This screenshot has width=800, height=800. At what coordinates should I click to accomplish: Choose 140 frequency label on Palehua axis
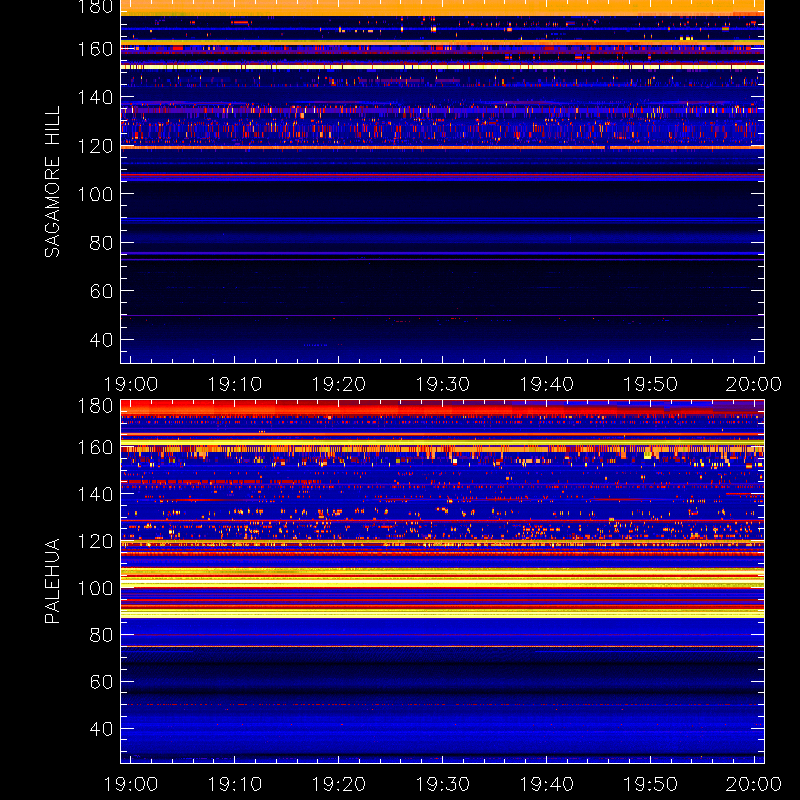point(95,494)
